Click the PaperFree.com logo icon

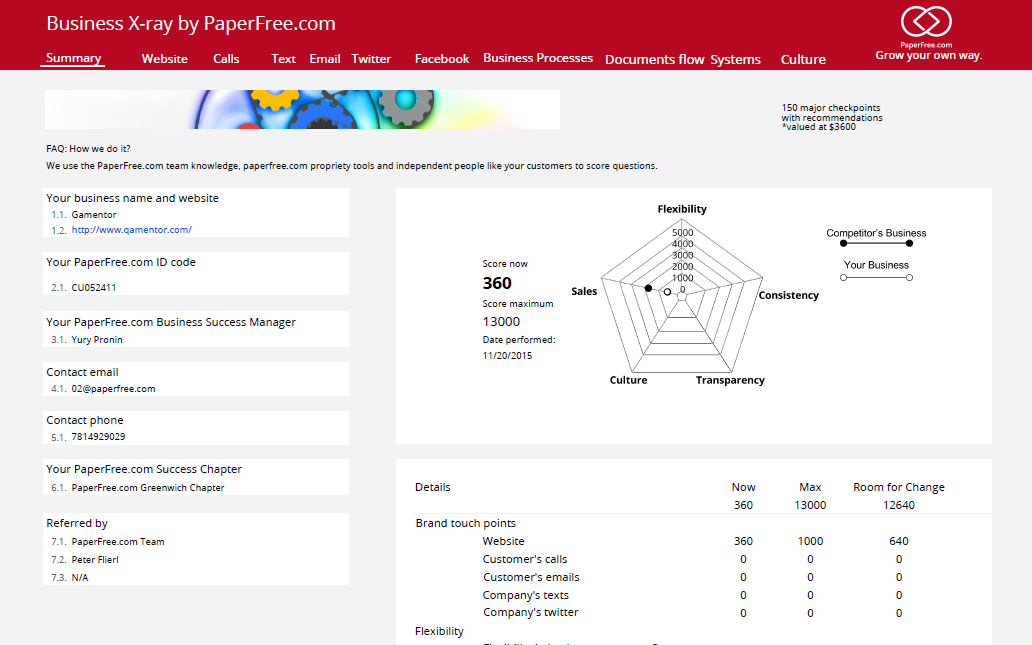pyautogui.click(x=926, y=22)
